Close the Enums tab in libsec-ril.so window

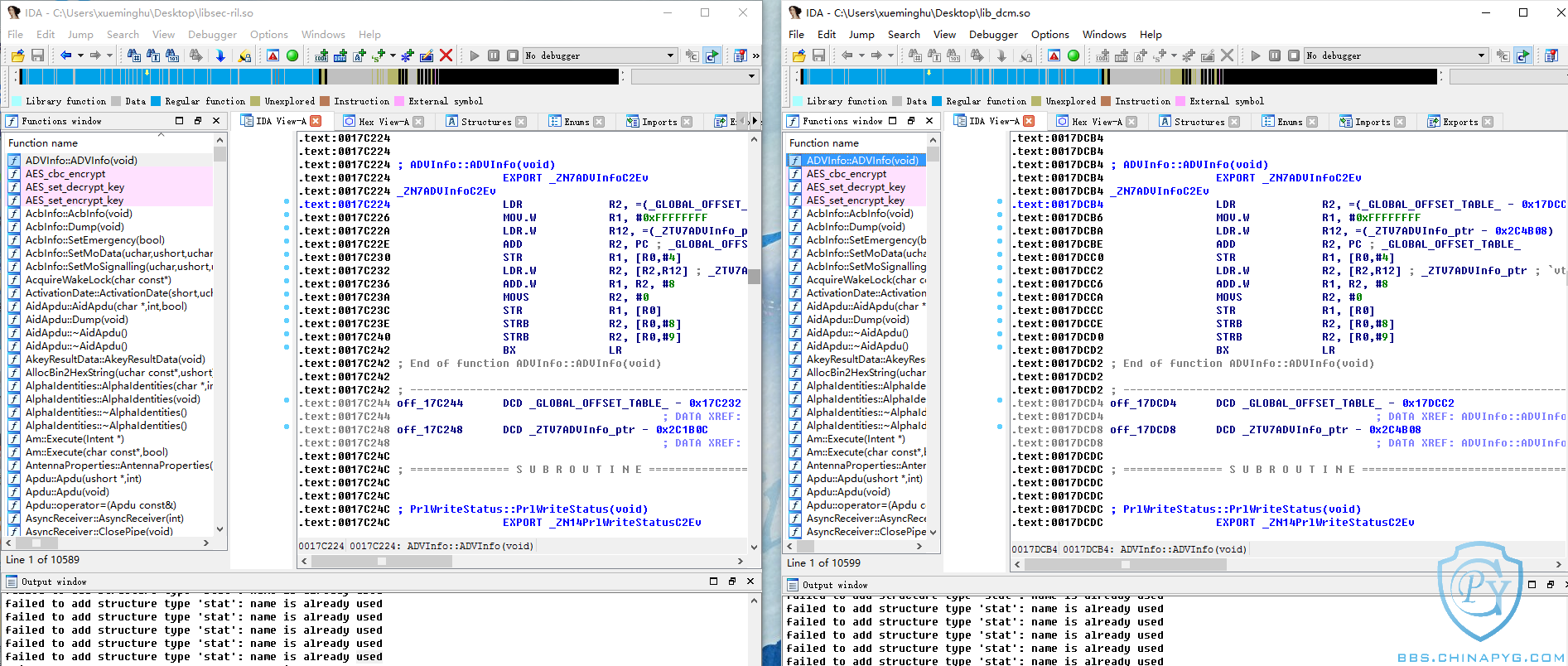tap(599, 122)
